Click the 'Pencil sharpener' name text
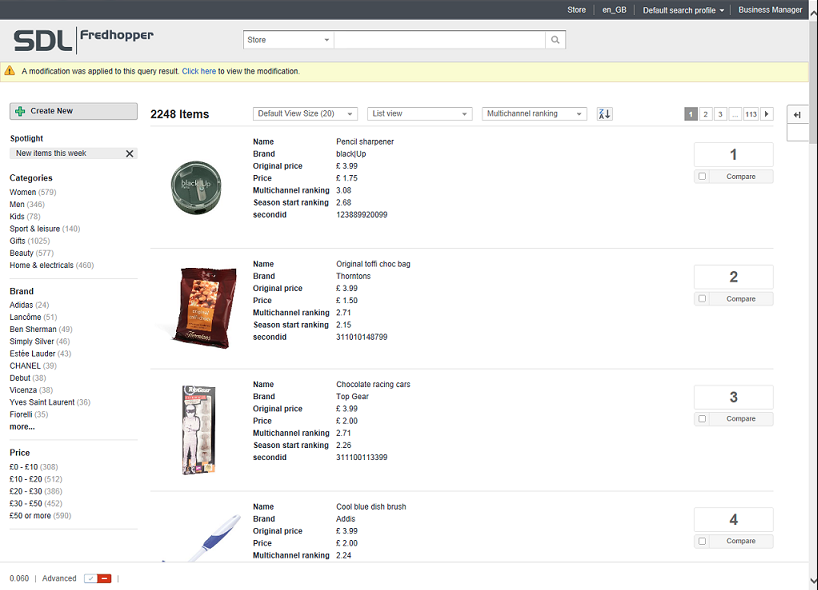 point(365,142)
